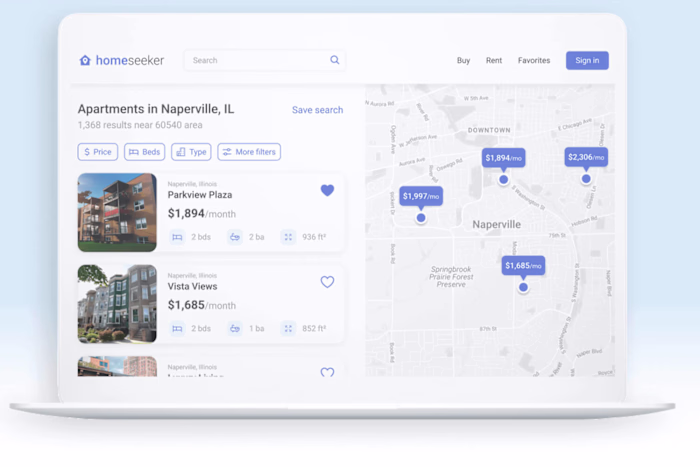
Task: Click '852 ft²' in Vista Views card
Action: click(x=314, y=329)
